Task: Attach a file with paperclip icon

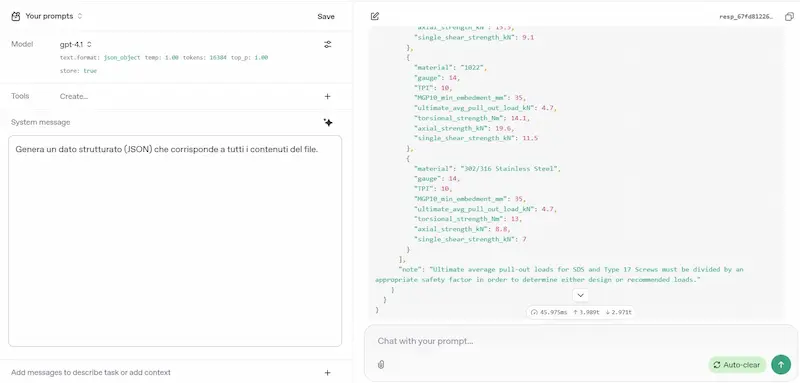Action: pyautogui.click(x=381, y=364)
